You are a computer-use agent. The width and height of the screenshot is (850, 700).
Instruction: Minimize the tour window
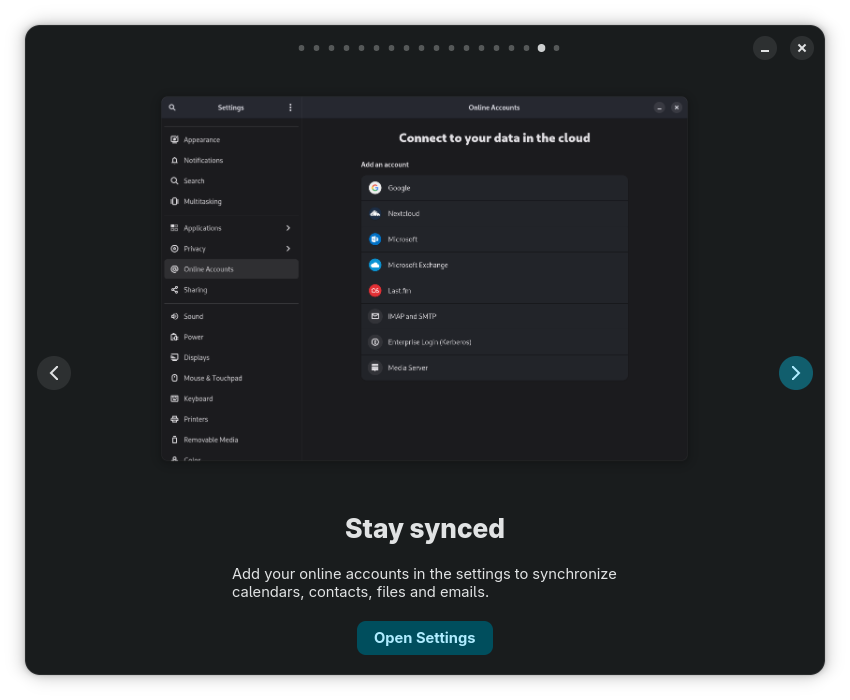[x=765, y=48]
